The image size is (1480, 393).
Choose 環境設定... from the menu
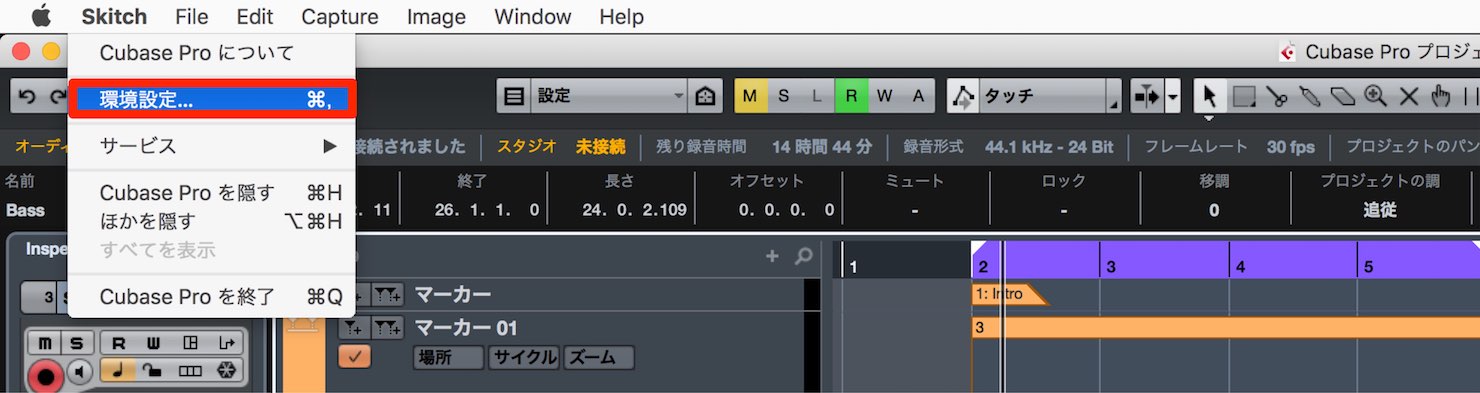click(211, 99)
